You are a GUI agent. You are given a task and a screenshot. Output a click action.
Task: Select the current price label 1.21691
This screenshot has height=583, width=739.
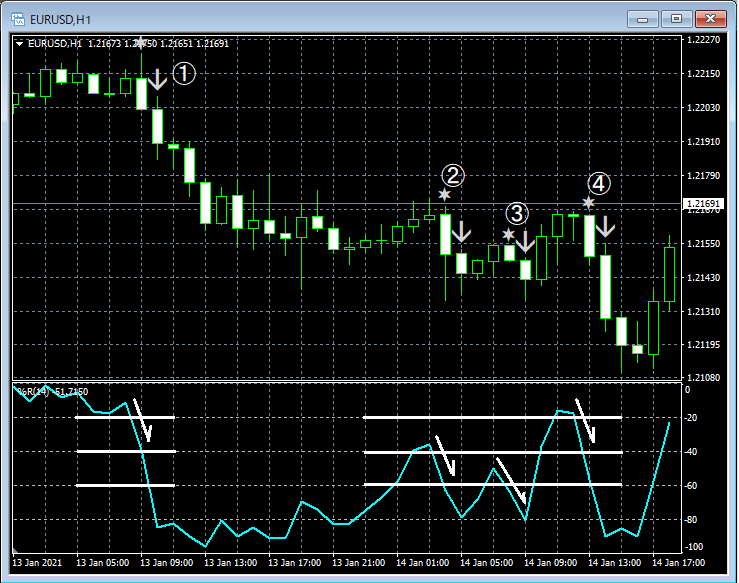703,204
